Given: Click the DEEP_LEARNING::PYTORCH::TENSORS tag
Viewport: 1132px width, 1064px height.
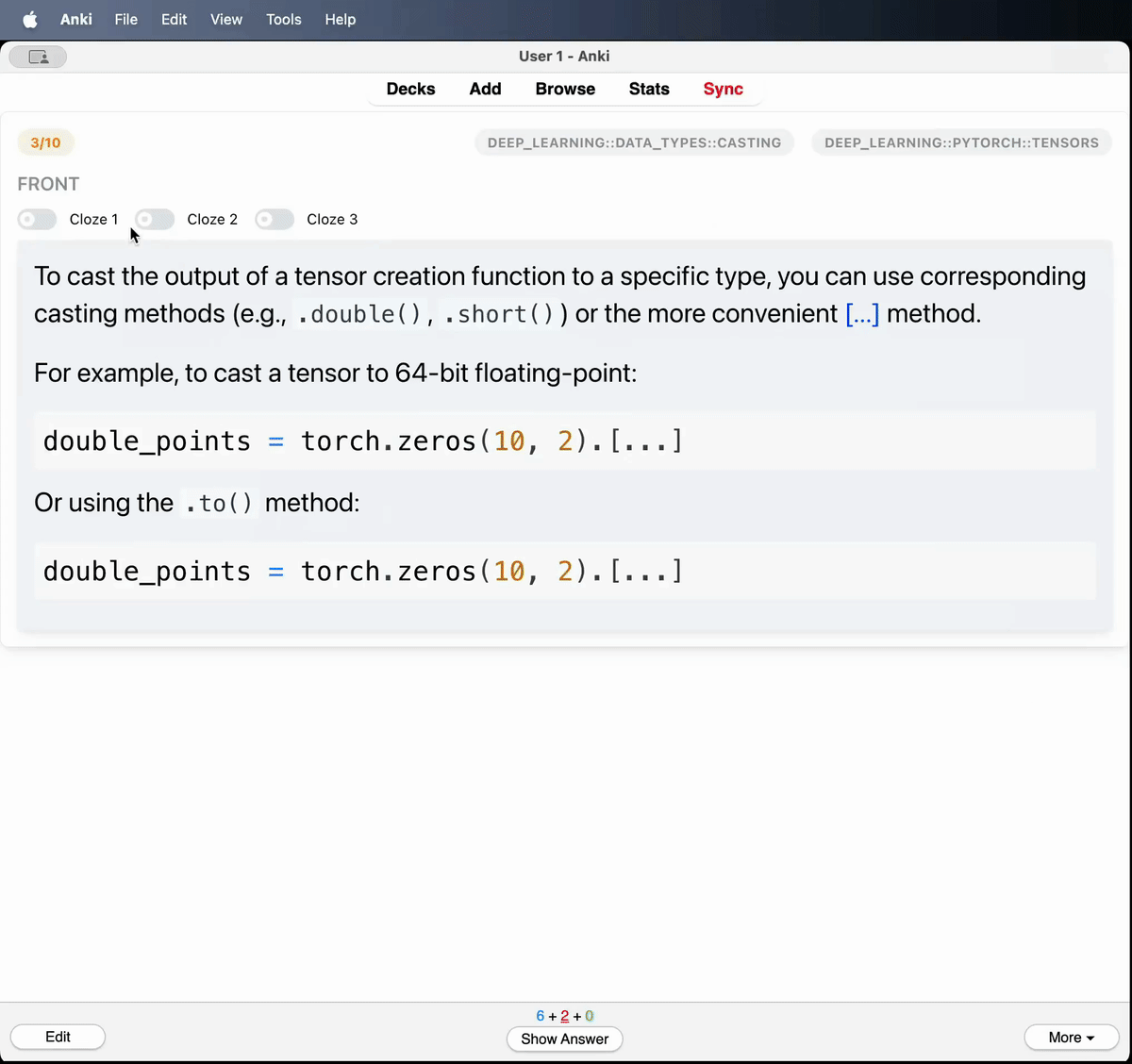Looking at the screenshot, I should 961,142.
